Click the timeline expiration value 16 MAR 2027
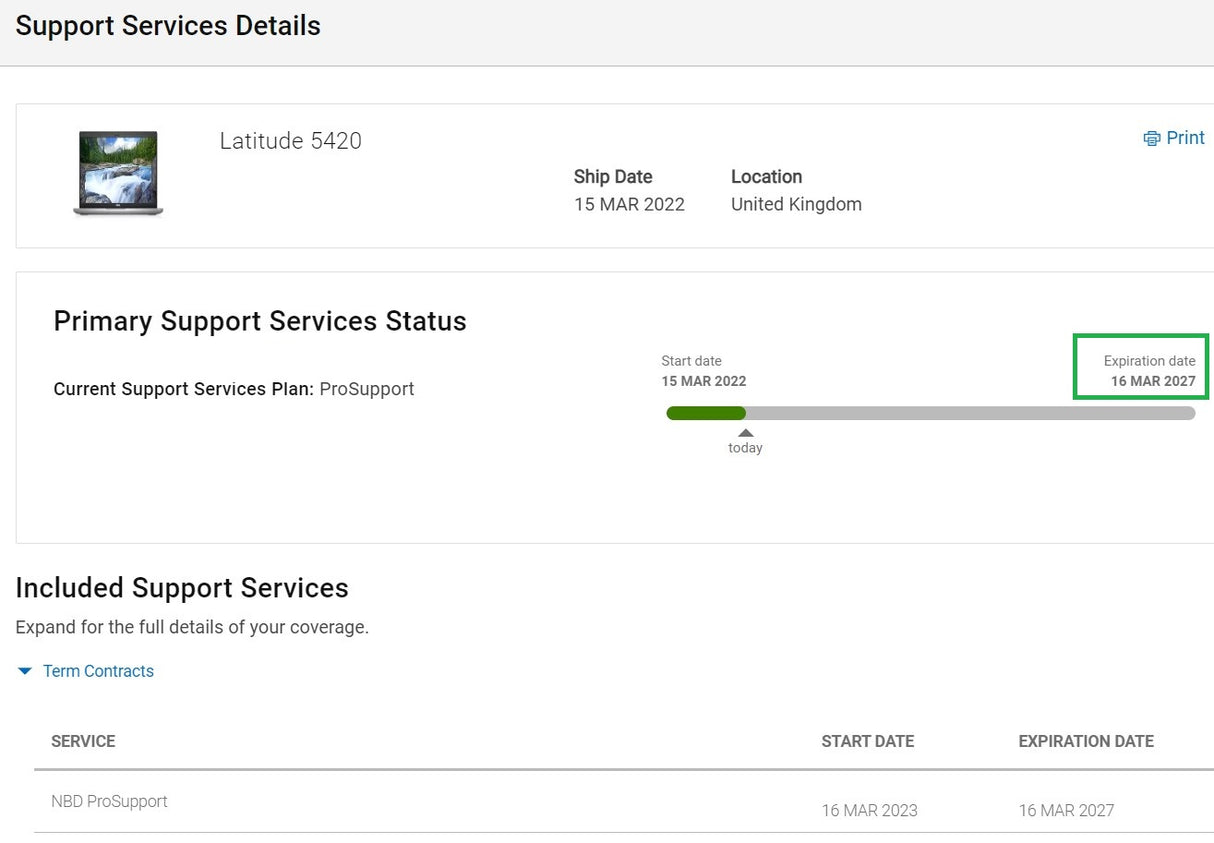Viewport: 1214px width, 843px height. pyautogui.click(x=1153, y=381)
